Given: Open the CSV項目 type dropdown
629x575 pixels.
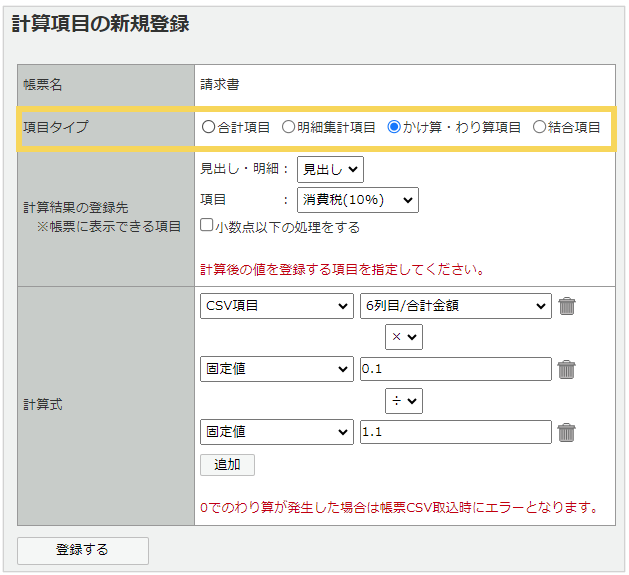Looking at the screenshot, I should click(277, 306).
